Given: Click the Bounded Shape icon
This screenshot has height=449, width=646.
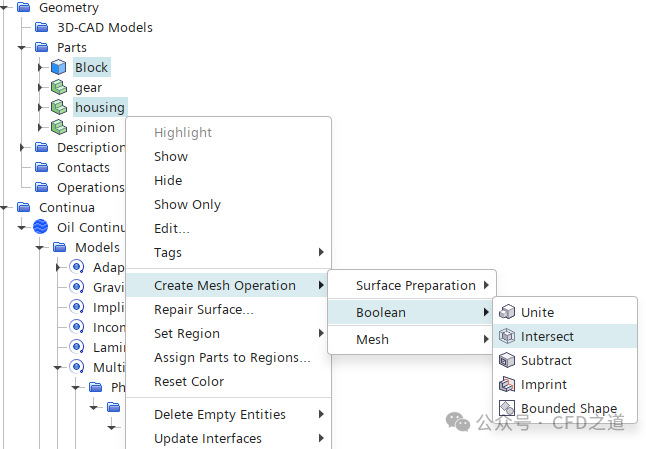Looking at the screenshot, I should pyautogui.click(x=508, y=408).
